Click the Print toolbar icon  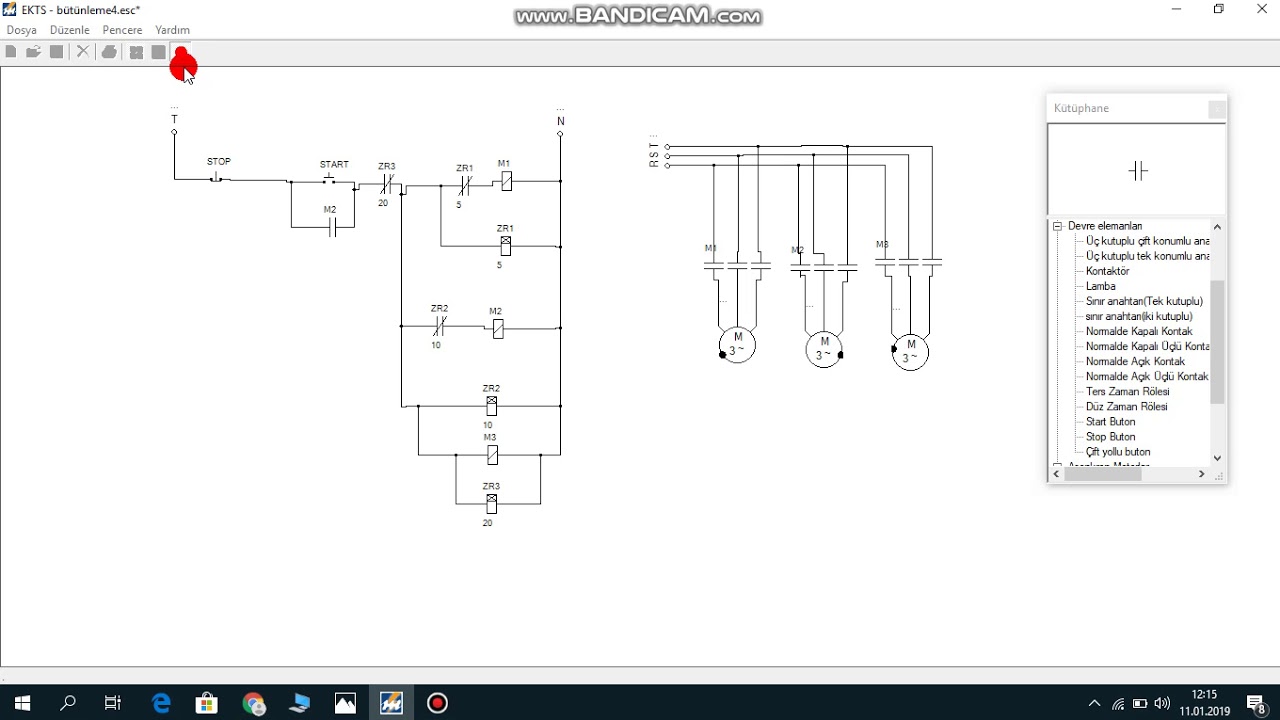(109, 52)
